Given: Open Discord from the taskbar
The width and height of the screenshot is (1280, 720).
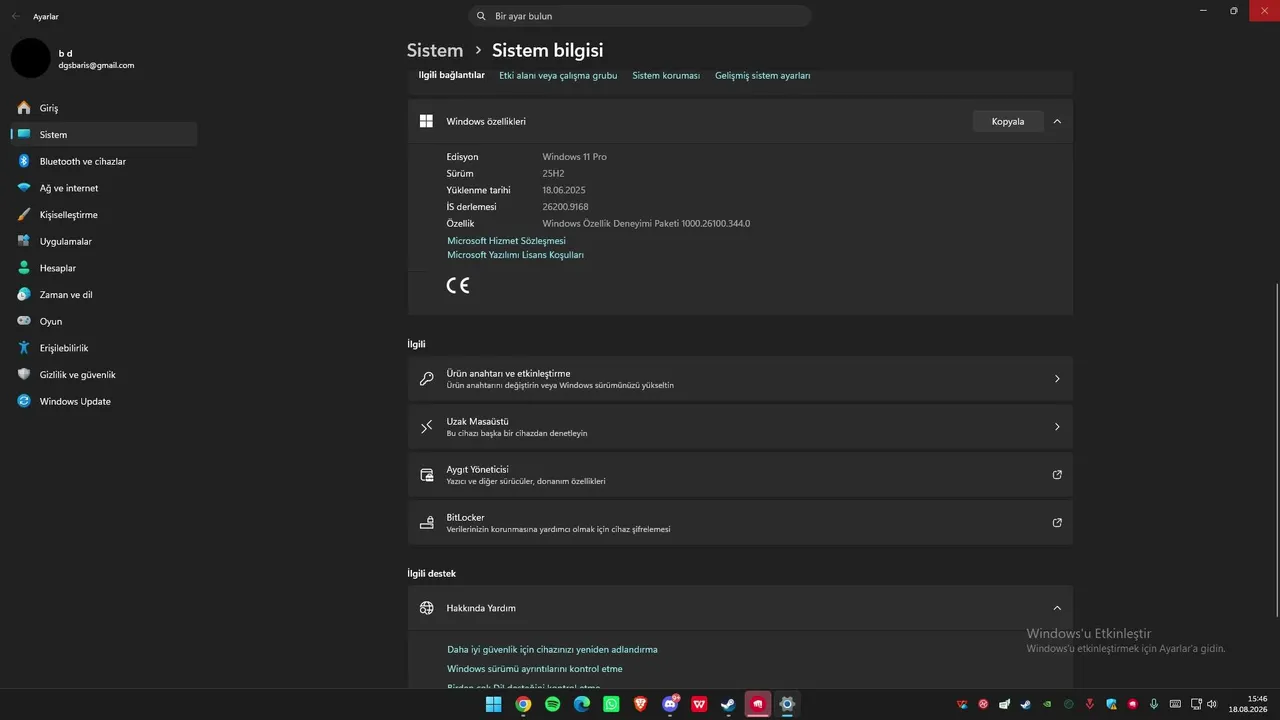Looking at the screenshot, I should click(670, 705).
